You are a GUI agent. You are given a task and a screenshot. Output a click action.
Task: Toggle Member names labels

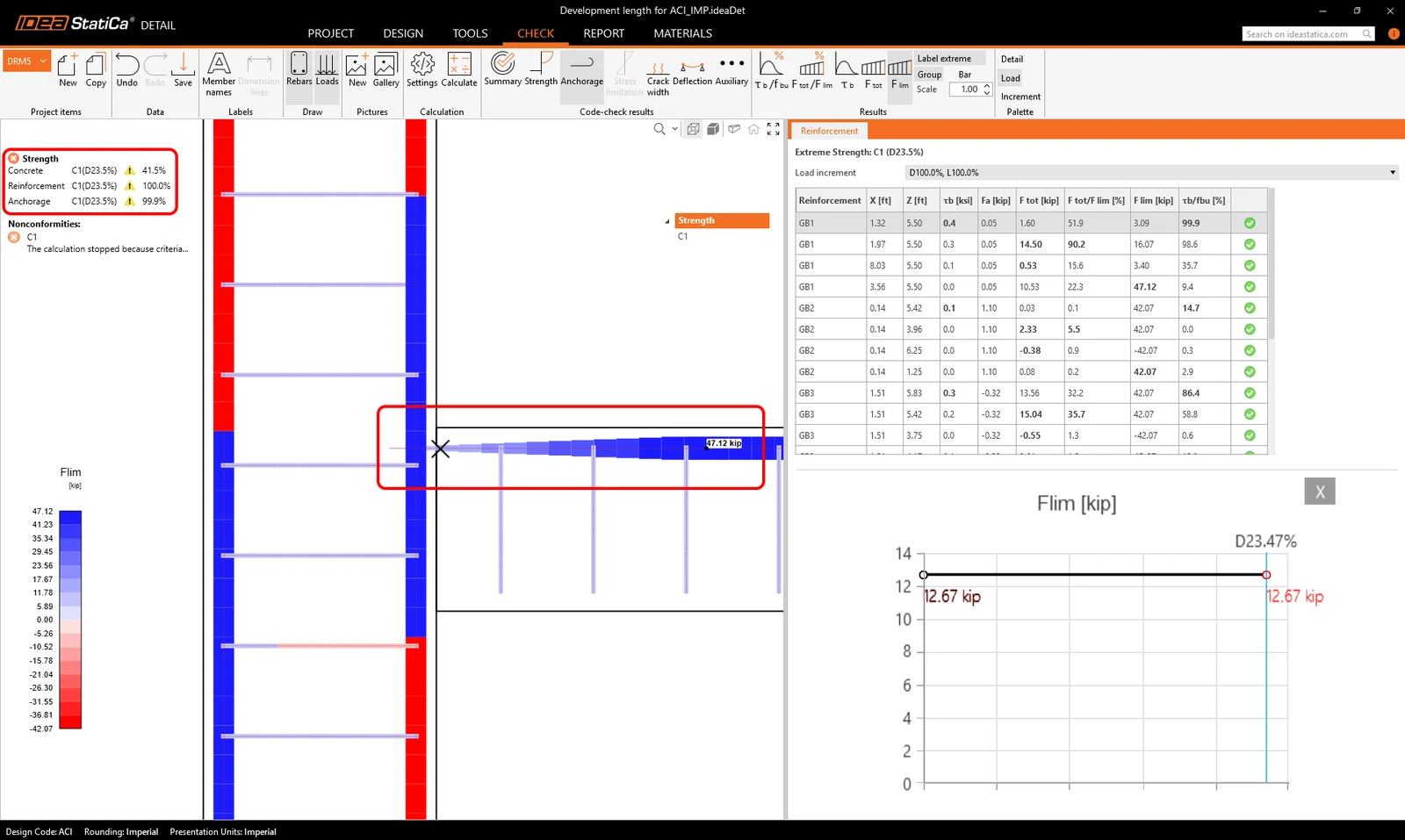[x=219, y=74]
